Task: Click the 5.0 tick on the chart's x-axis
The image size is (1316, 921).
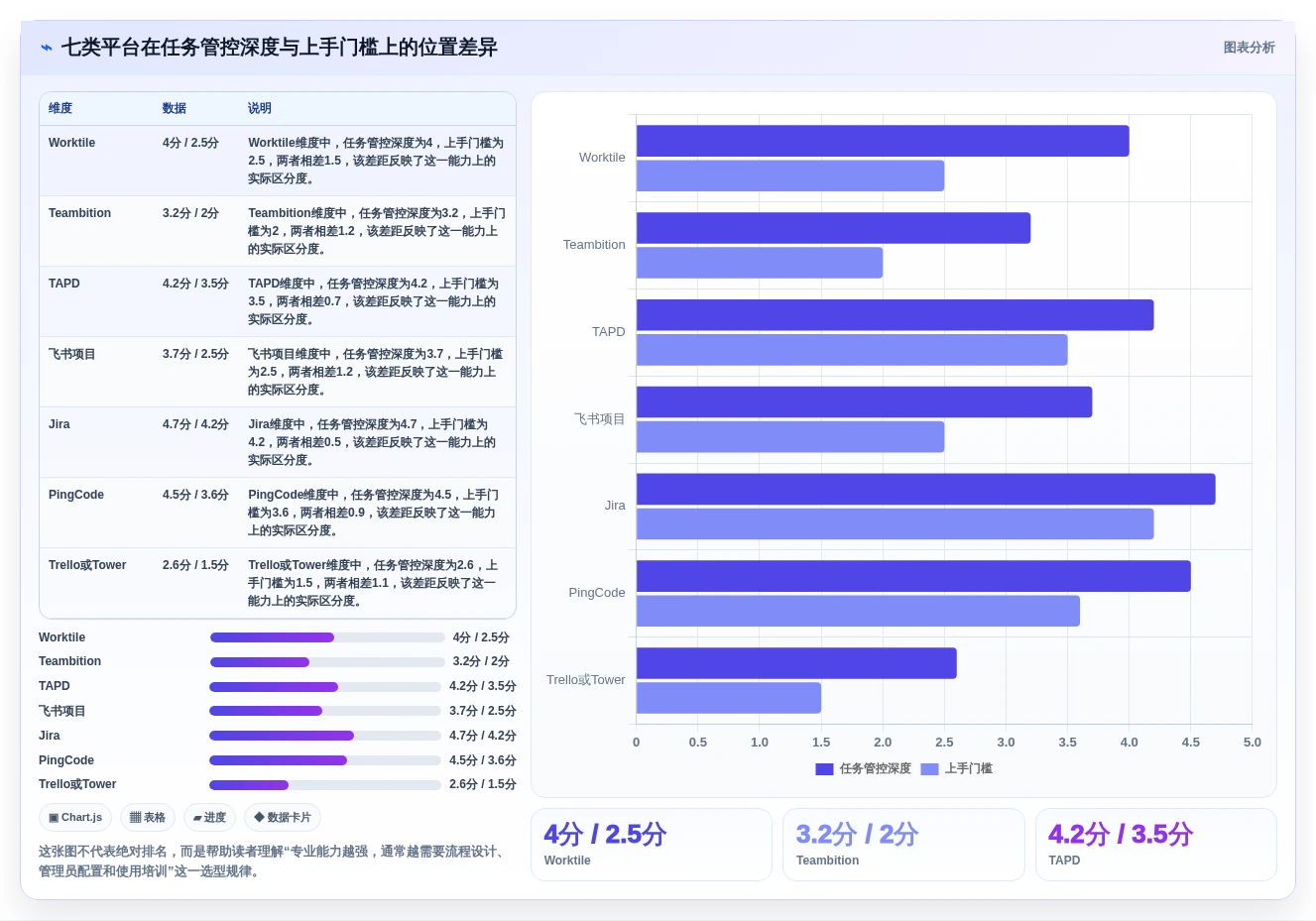Action: click(x=1253, y=743)
